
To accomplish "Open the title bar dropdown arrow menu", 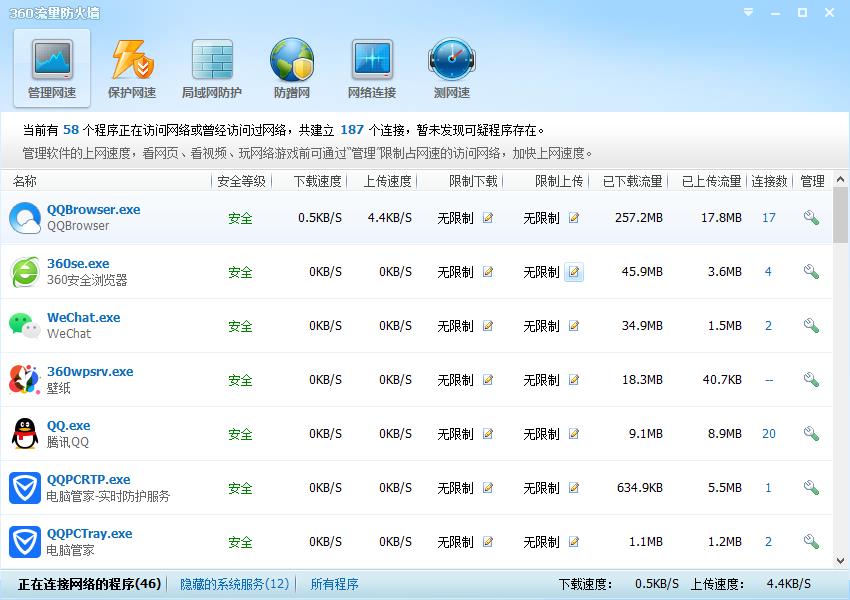I will click(x=747, y=13).
